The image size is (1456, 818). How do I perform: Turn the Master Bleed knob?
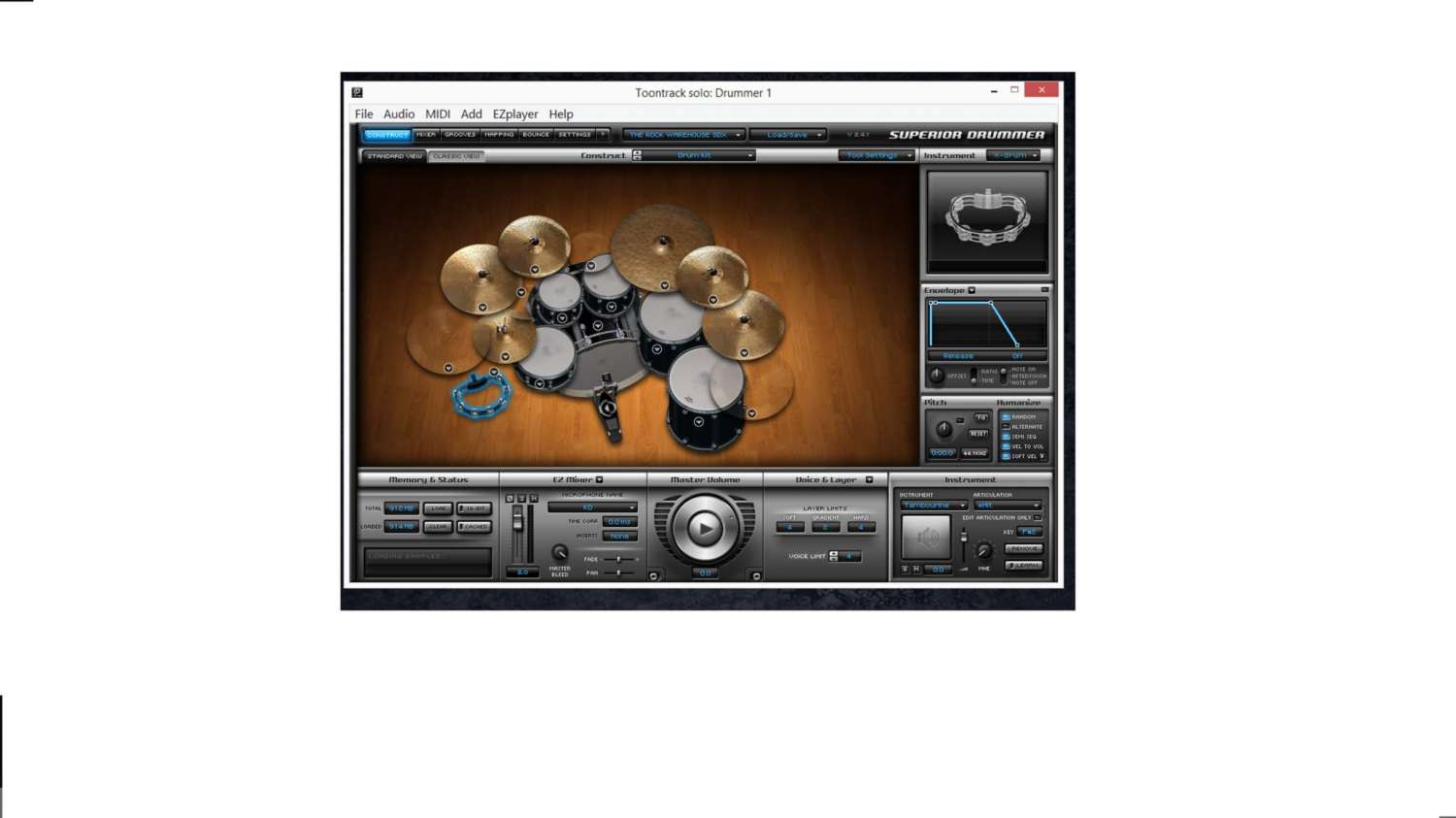(560, 554)
